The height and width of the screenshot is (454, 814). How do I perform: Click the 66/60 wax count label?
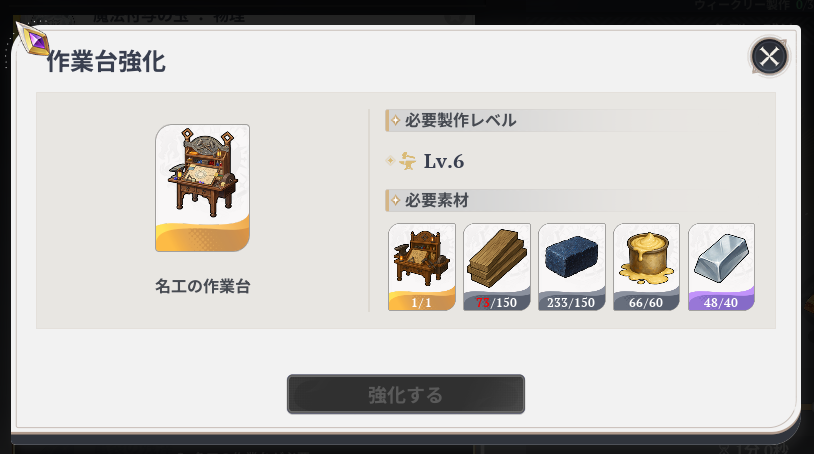click(646, 302)
